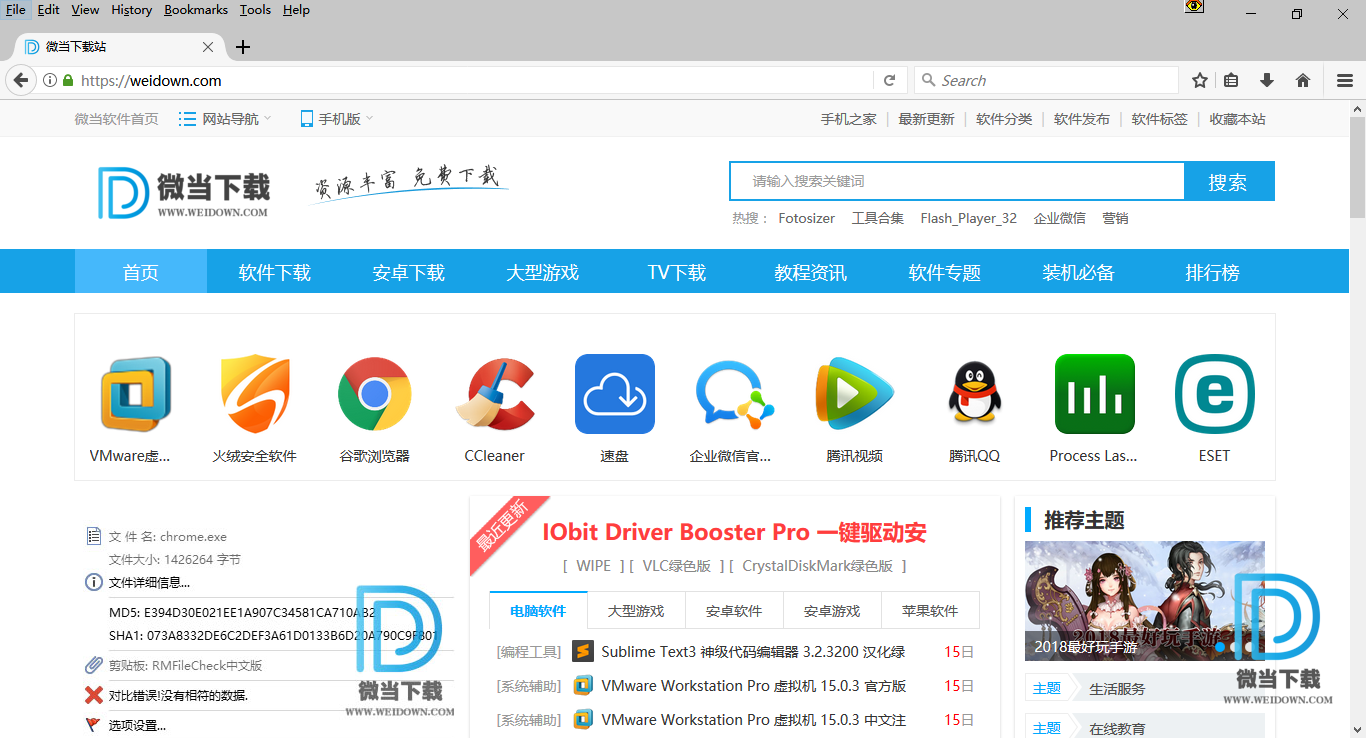Image resolution: width=1366 pixels, height=738 pixels.
Task: Open the 2018最好玩手游 banner thumbnail
Action: click(1145, 600)
